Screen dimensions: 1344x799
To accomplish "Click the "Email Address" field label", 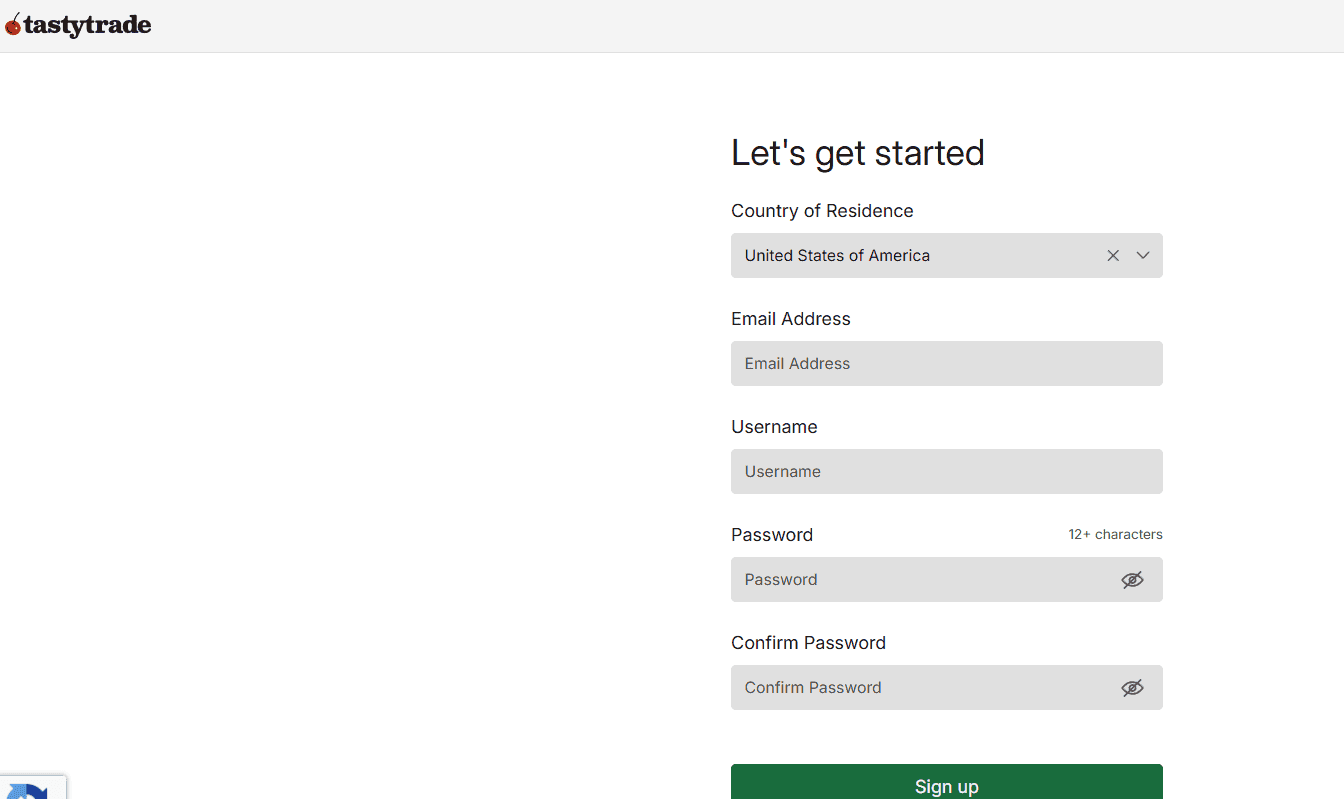I will click(x=790, y=319).
